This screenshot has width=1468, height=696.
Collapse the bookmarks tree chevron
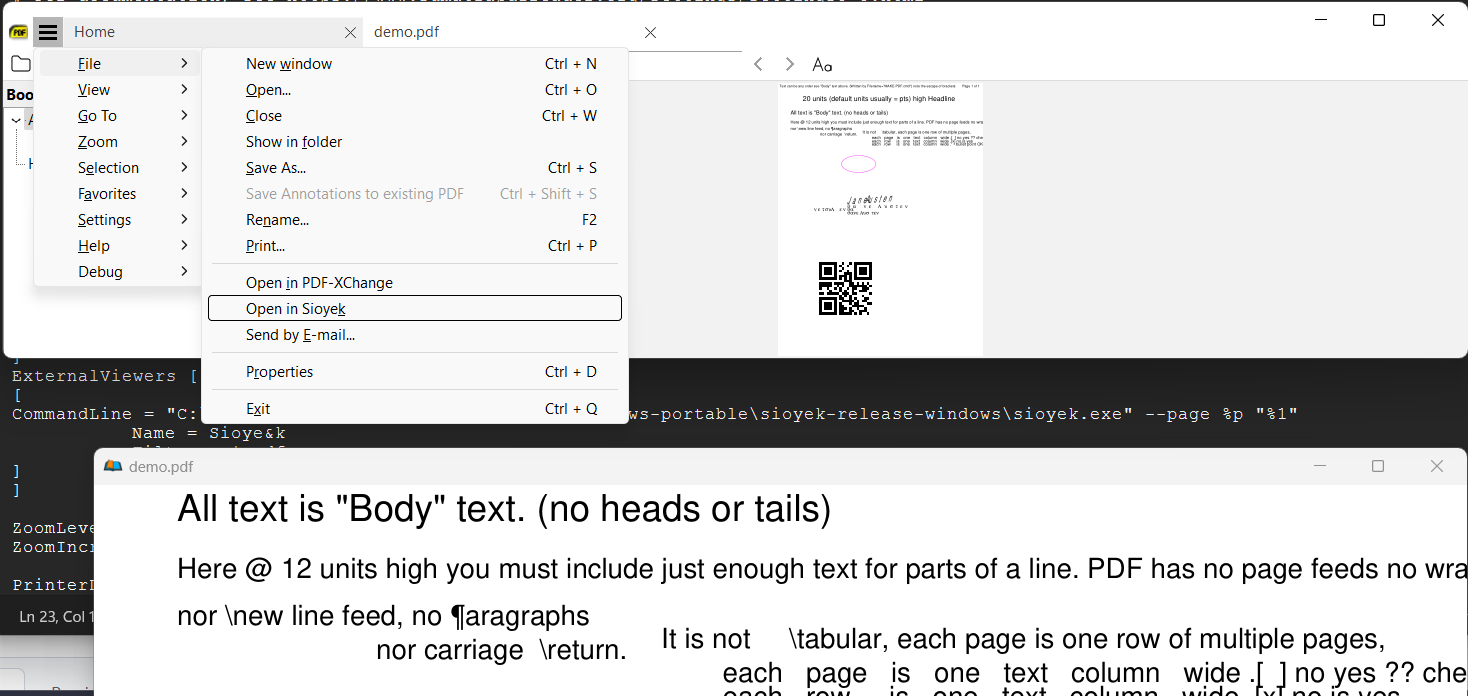point(16,118)
